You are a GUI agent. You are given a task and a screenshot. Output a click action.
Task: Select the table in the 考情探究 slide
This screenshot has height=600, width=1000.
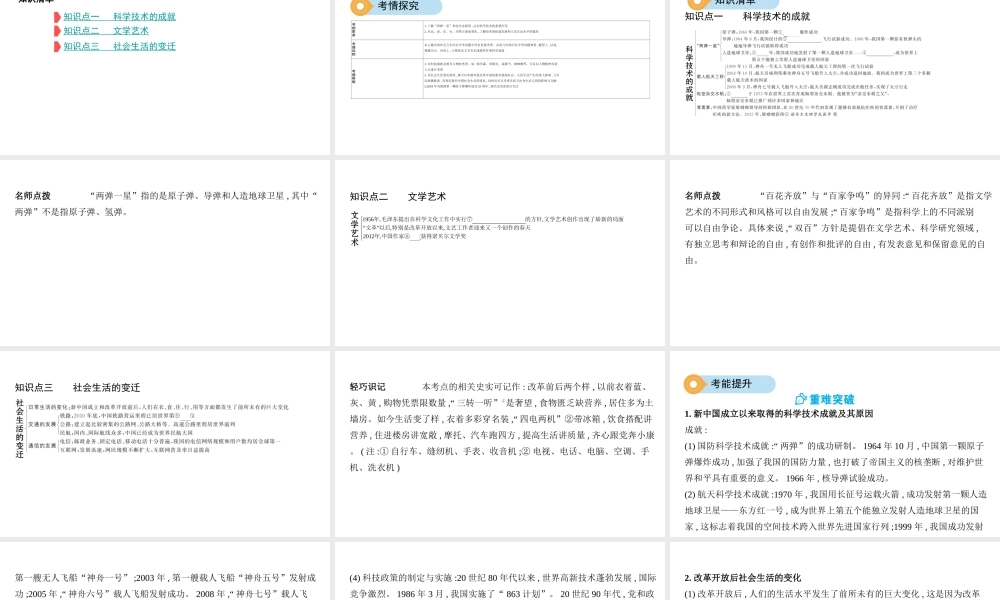[500, 59]
